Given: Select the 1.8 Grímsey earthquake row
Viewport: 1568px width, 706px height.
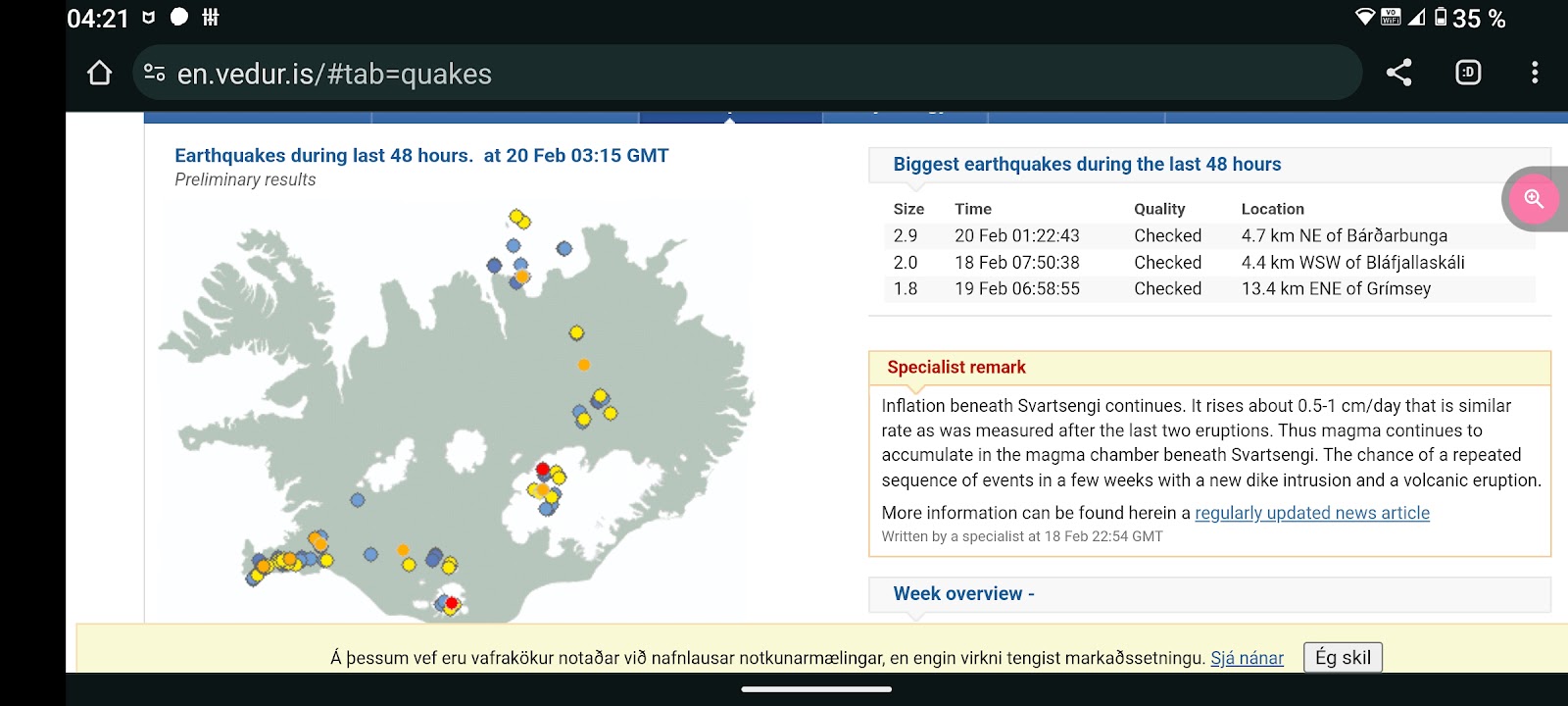Looking at the screenshot, I should pyautogui.click(x=1209, y=288).
